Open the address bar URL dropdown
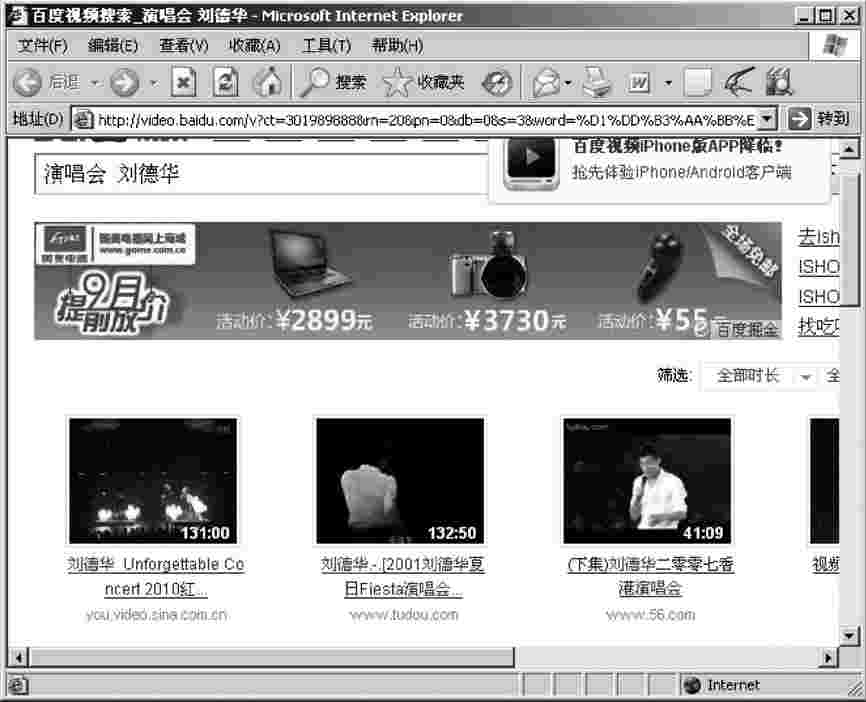The image size is (866, 702). pos(767,118)
